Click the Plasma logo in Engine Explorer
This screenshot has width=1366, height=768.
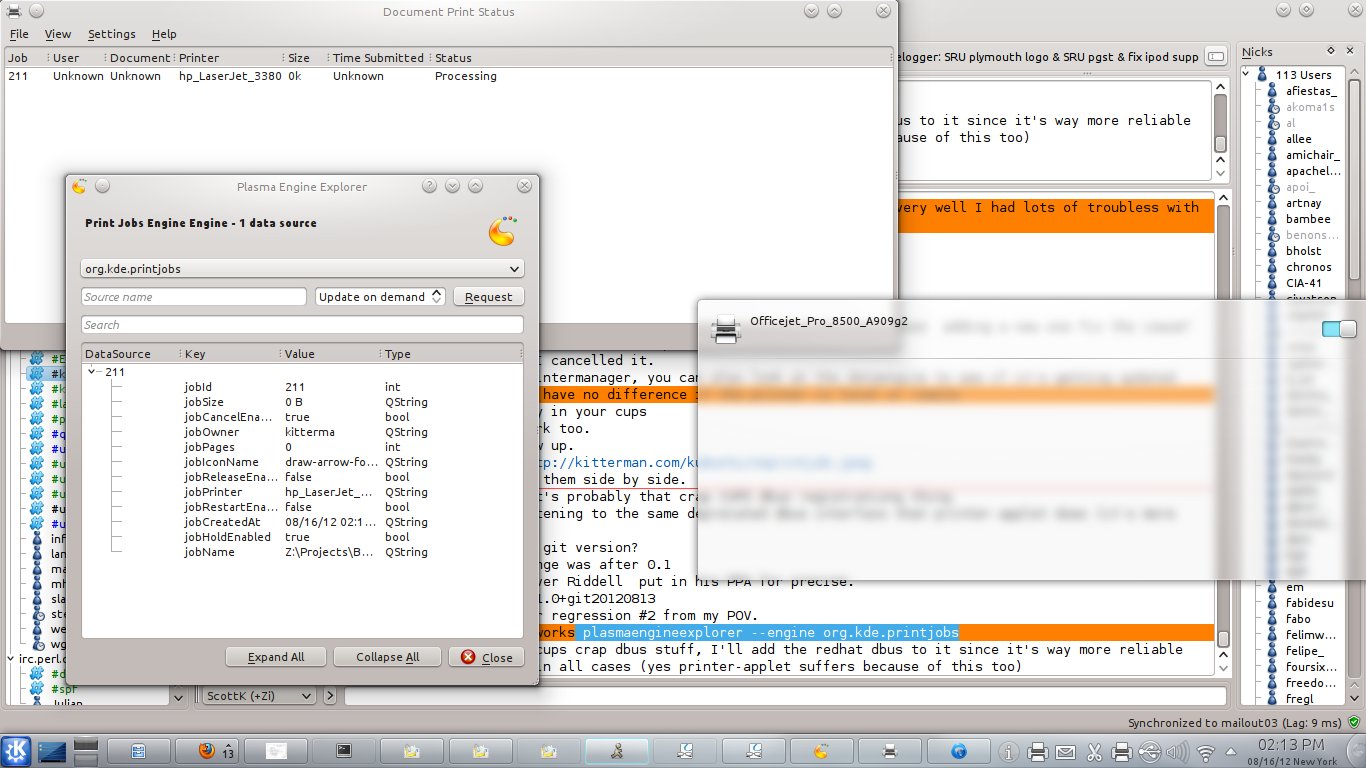502,231
